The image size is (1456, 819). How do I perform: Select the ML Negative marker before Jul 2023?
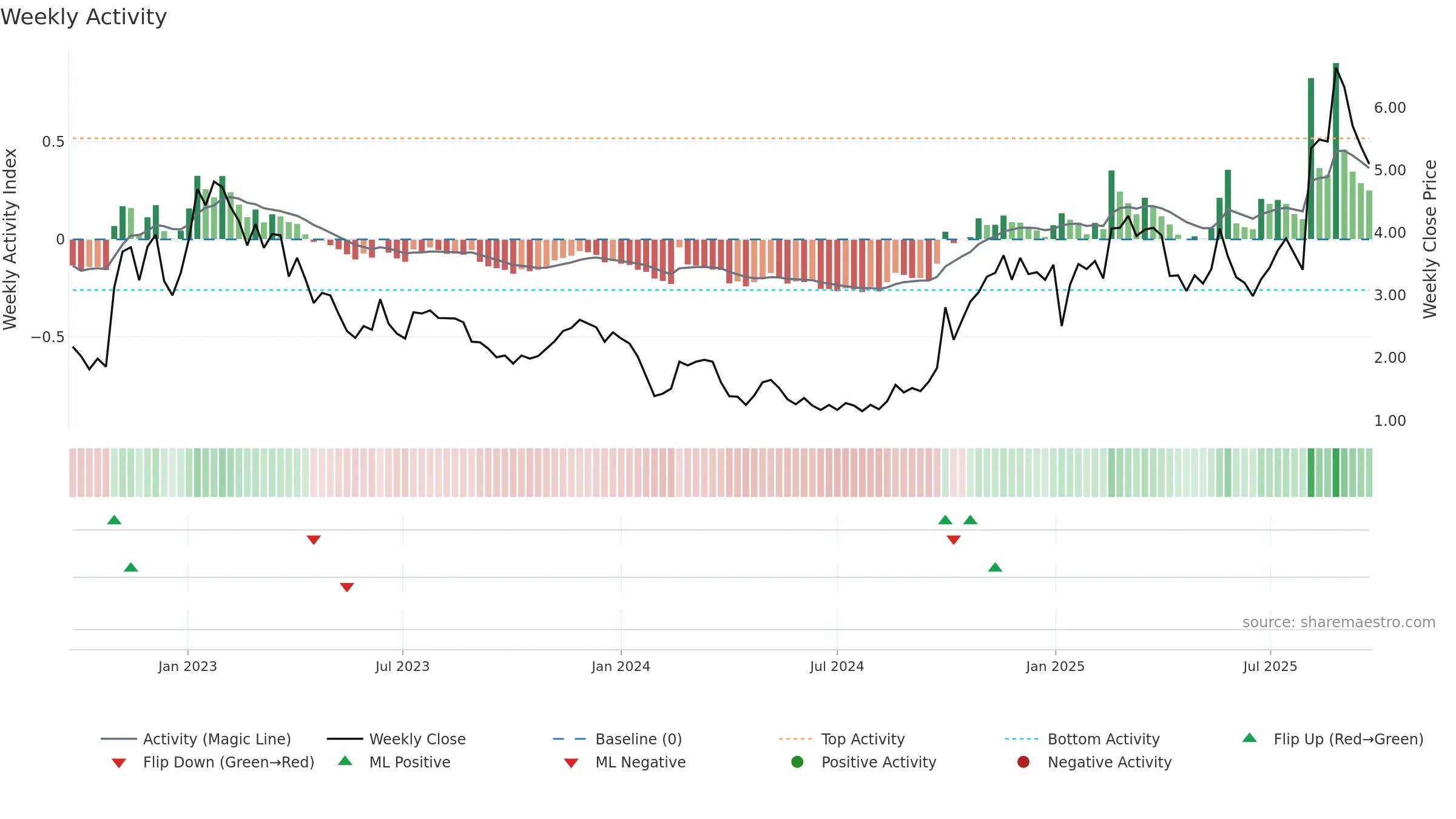tap(347, 587)
